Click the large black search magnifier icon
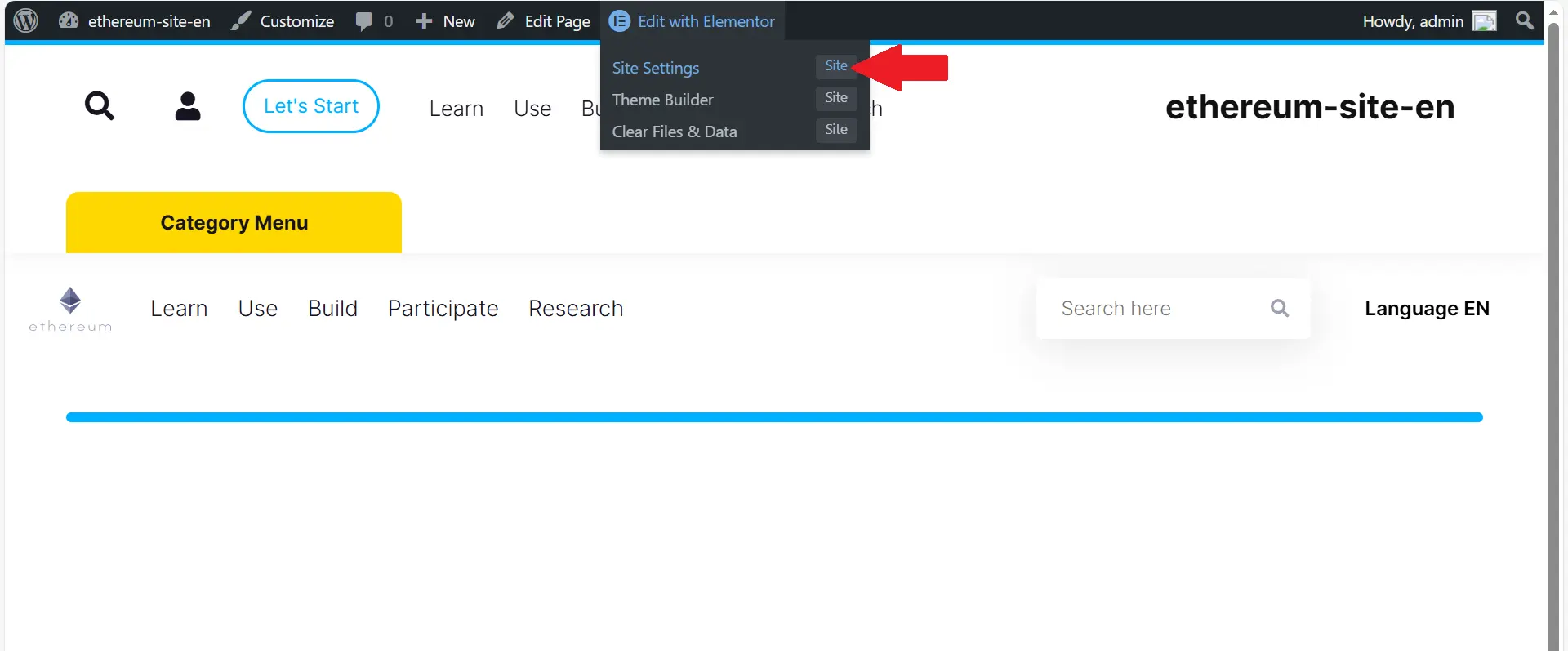This screenshot has height=651, width=1568. (100, 106)
